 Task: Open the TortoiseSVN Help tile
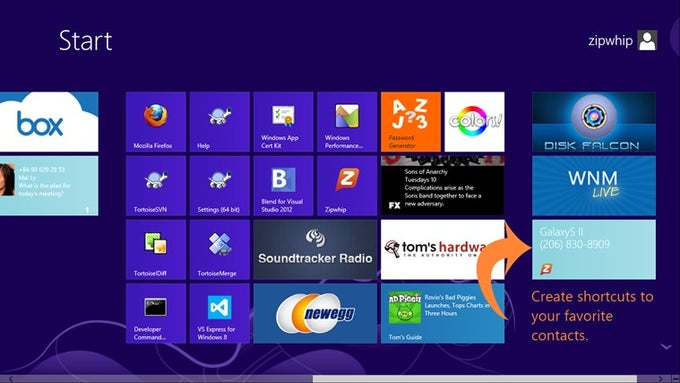point(220,122)
